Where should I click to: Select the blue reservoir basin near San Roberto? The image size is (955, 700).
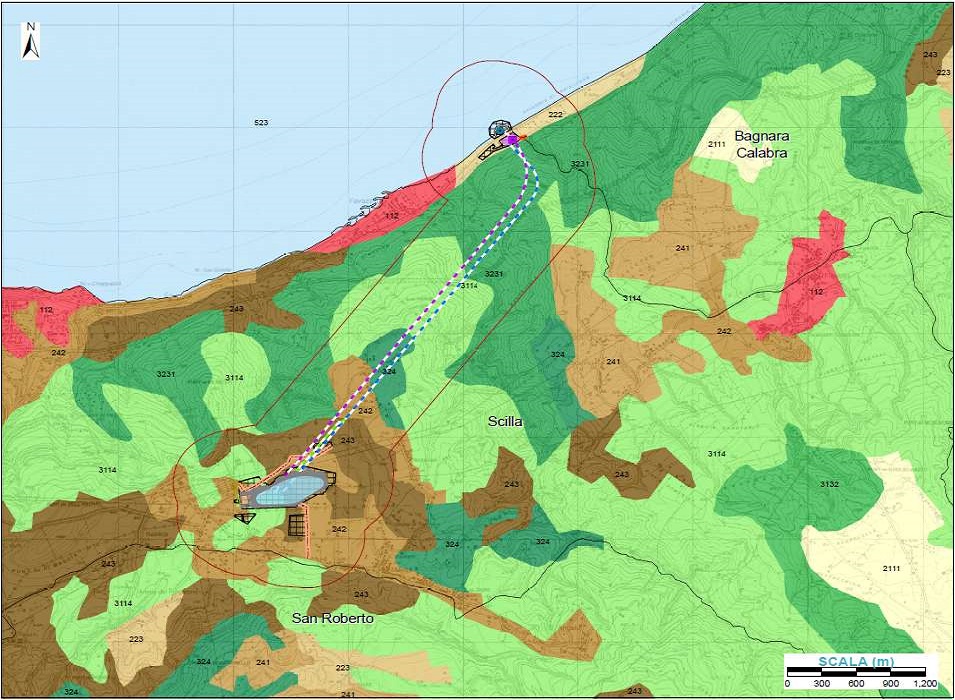coord(288,491)
